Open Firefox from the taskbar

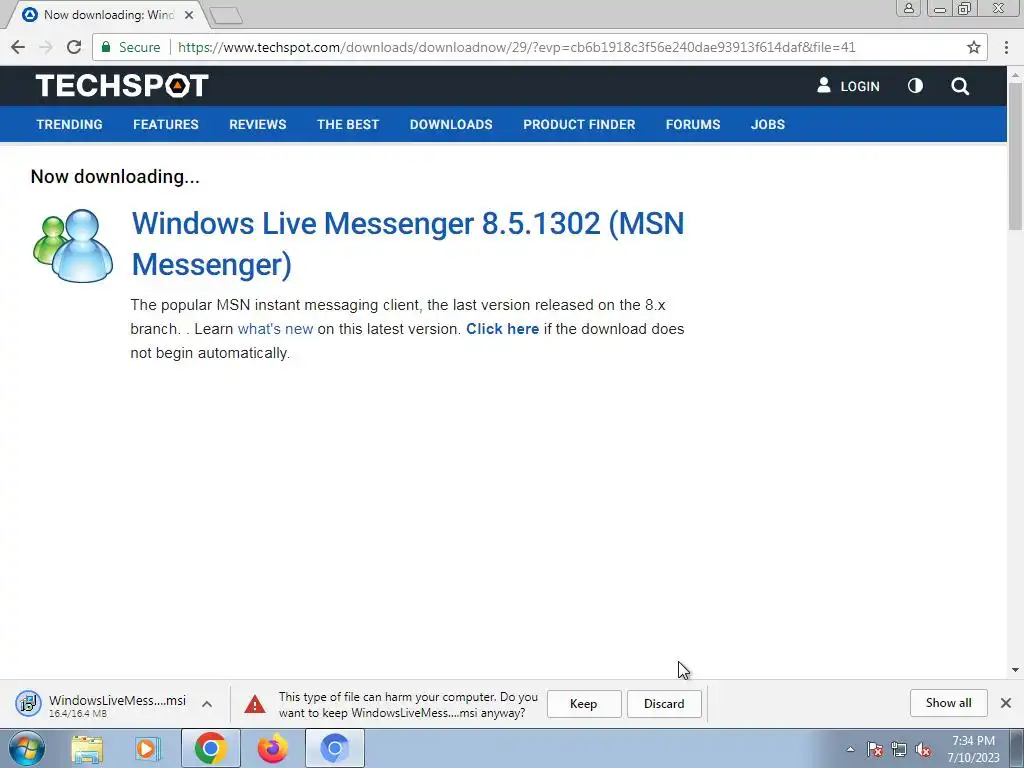[x=272, y=748]
